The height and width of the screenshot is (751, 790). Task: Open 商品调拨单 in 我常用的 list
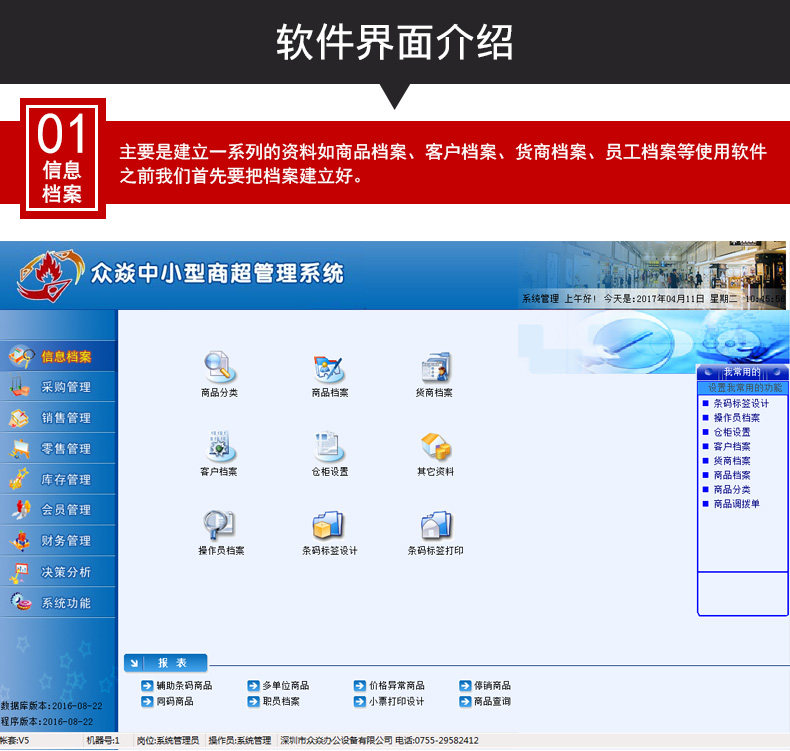(x=737, y=504)
